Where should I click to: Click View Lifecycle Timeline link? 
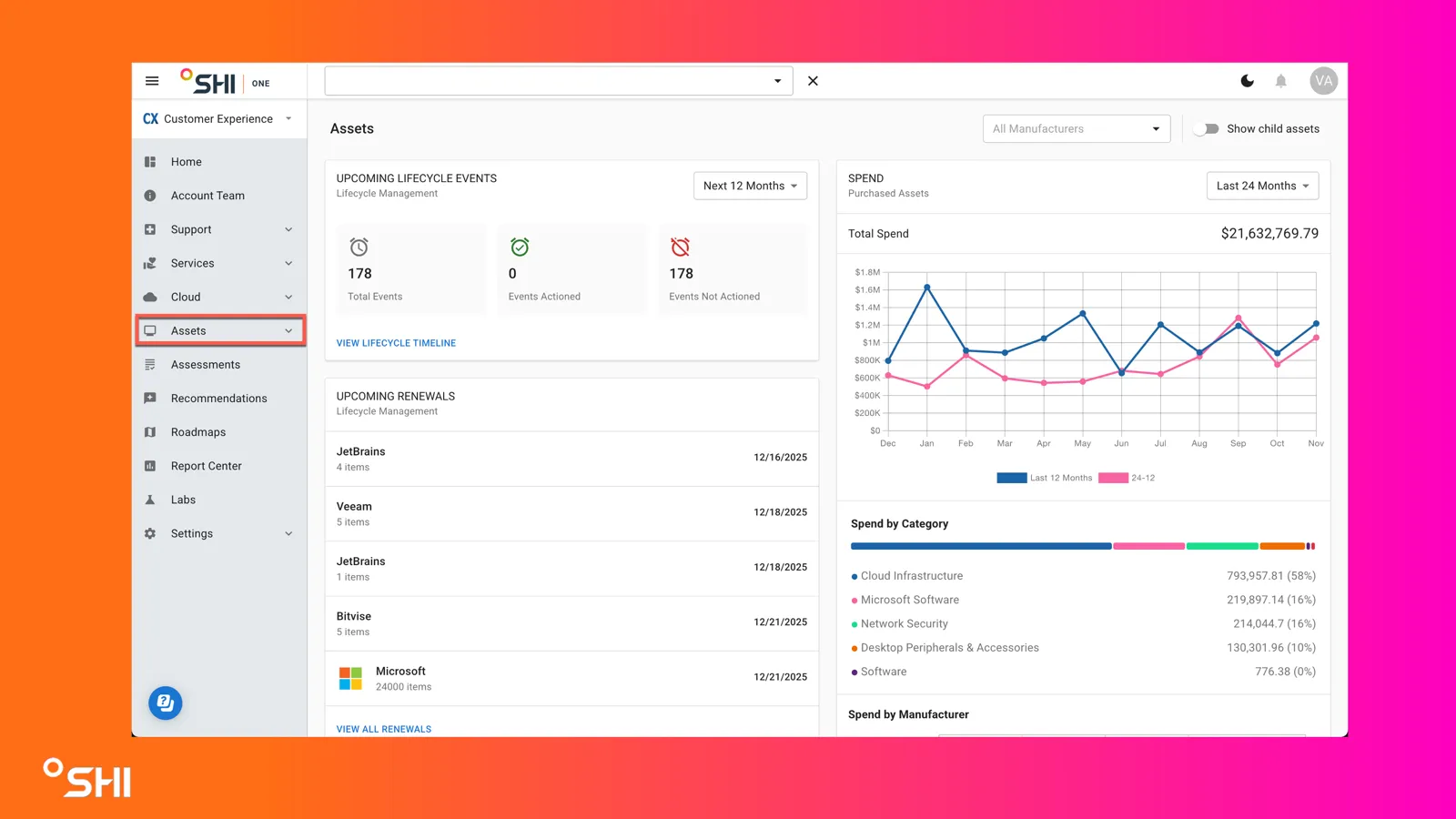coord(396,343)
